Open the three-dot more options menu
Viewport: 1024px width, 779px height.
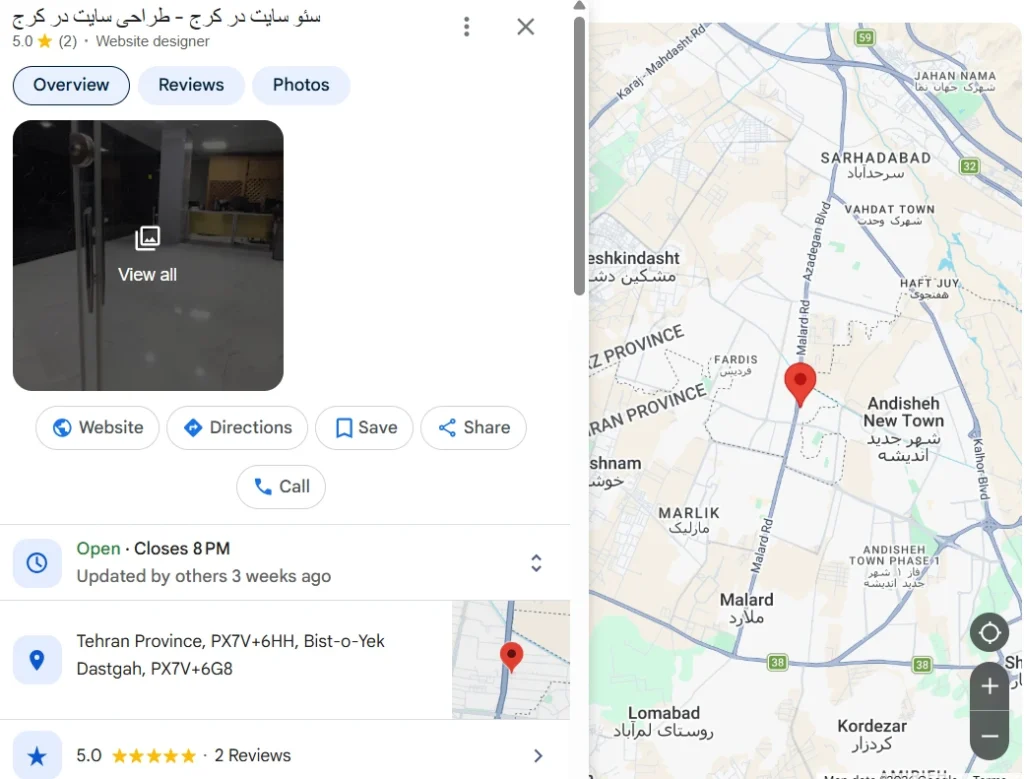click(466, 27)
